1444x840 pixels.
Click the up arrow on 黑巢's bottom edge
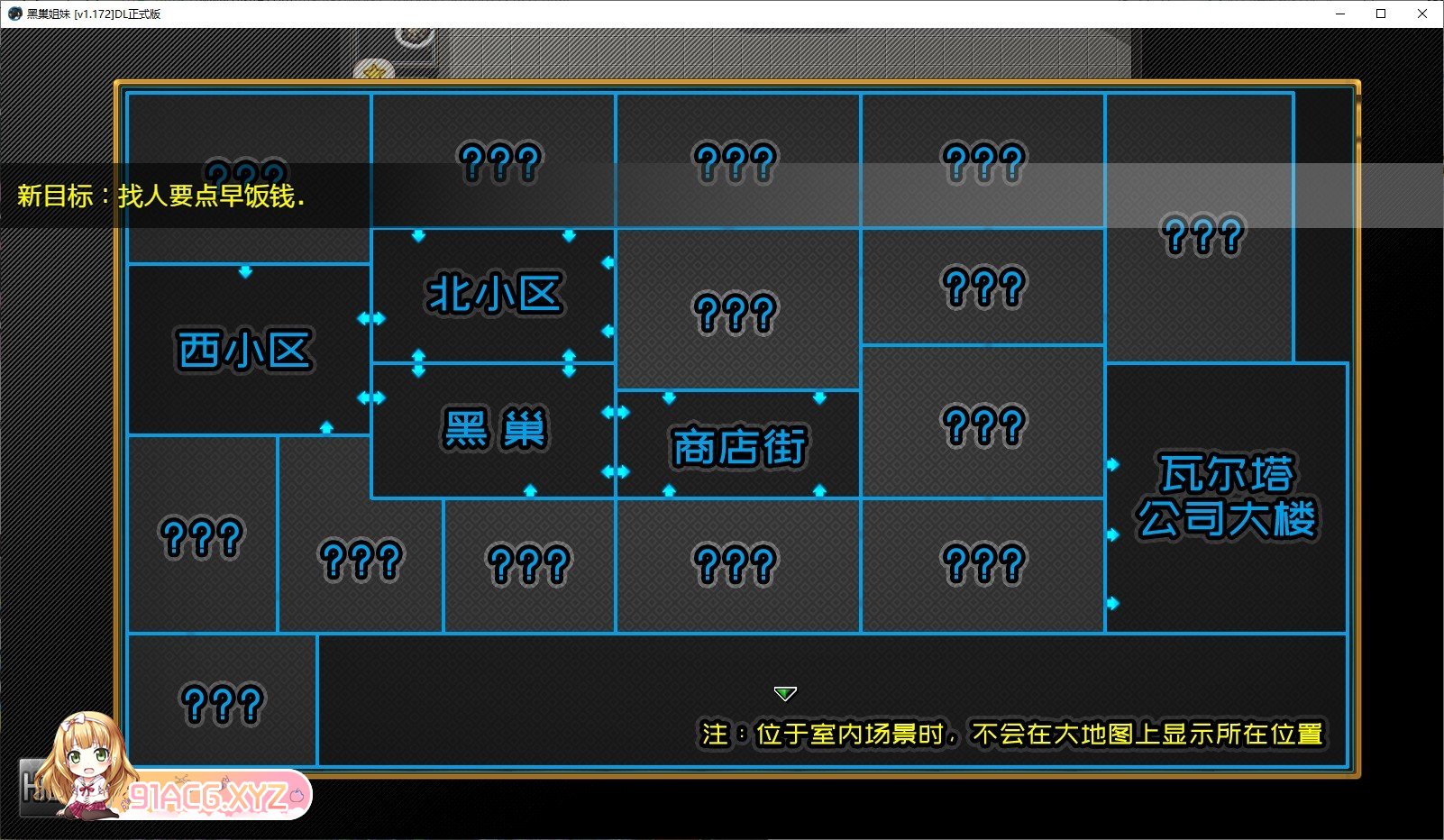coord(530,490)
